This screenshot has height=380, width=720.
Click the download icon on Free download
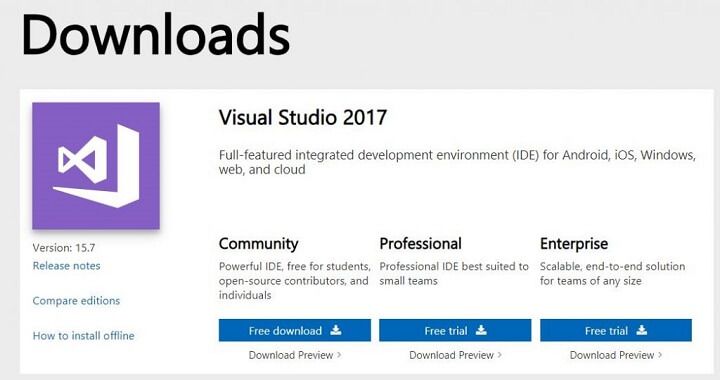click(x=336, y=330)
